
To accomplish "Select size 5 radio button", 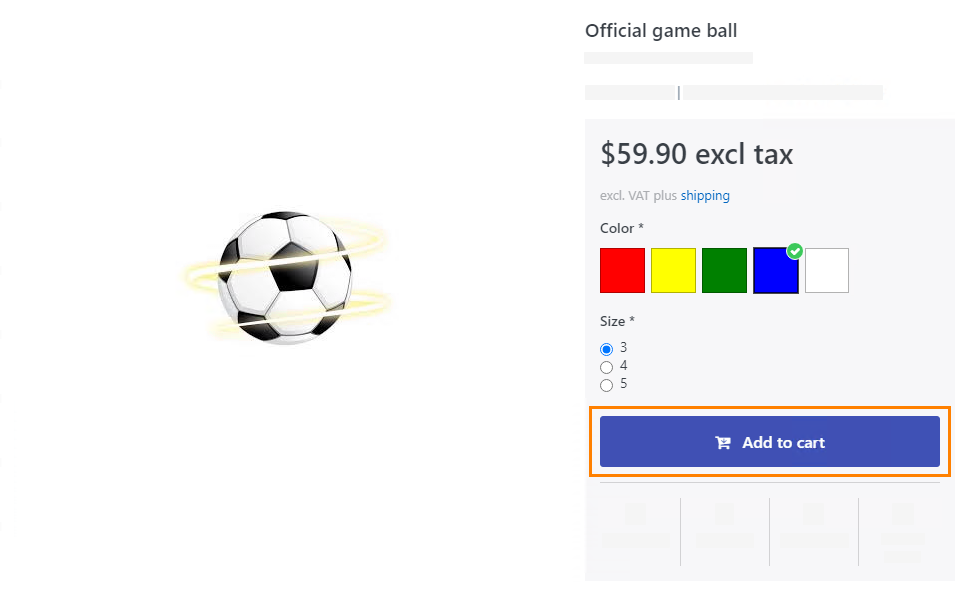I will tap(606, 384).
